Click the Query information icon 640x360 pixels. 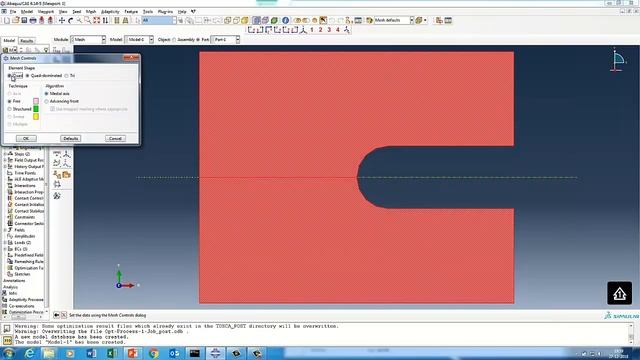point(286,20)
